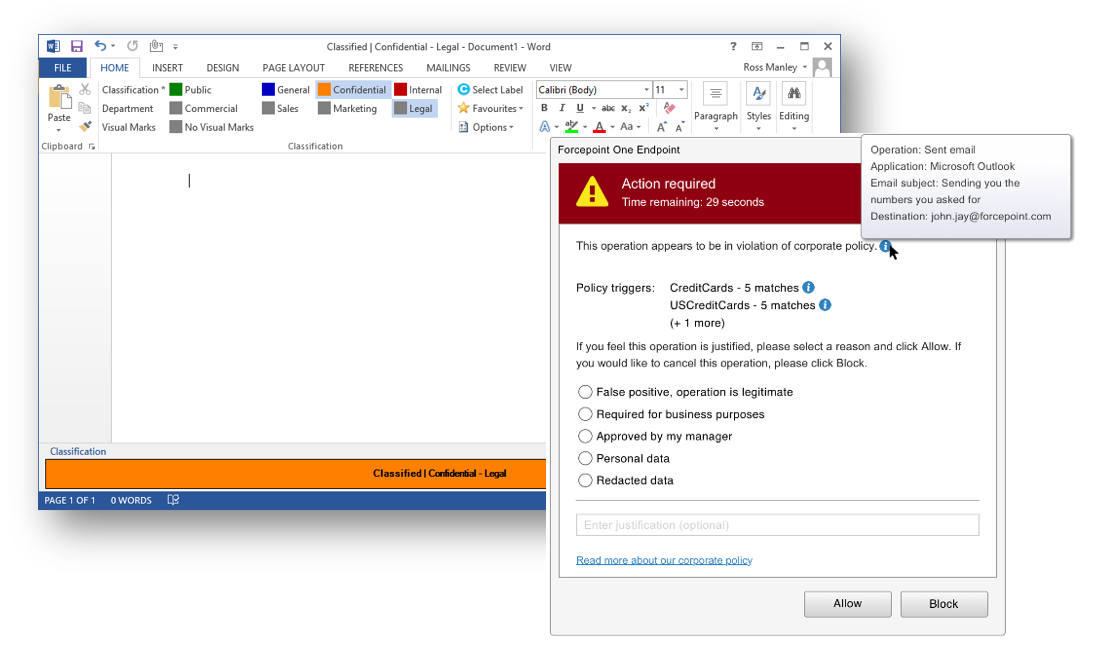
Task: Open the PAGE LAYOUT tab
Action: point(293,68)
